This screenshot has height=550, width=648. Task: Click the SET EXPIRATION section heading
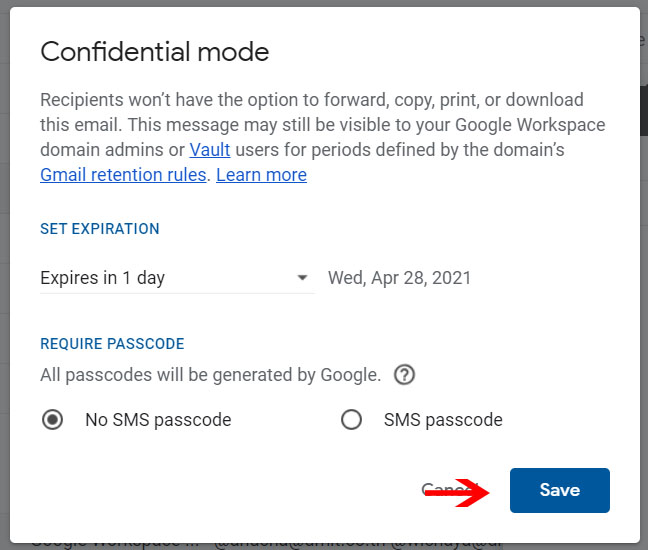pos(100,229)
